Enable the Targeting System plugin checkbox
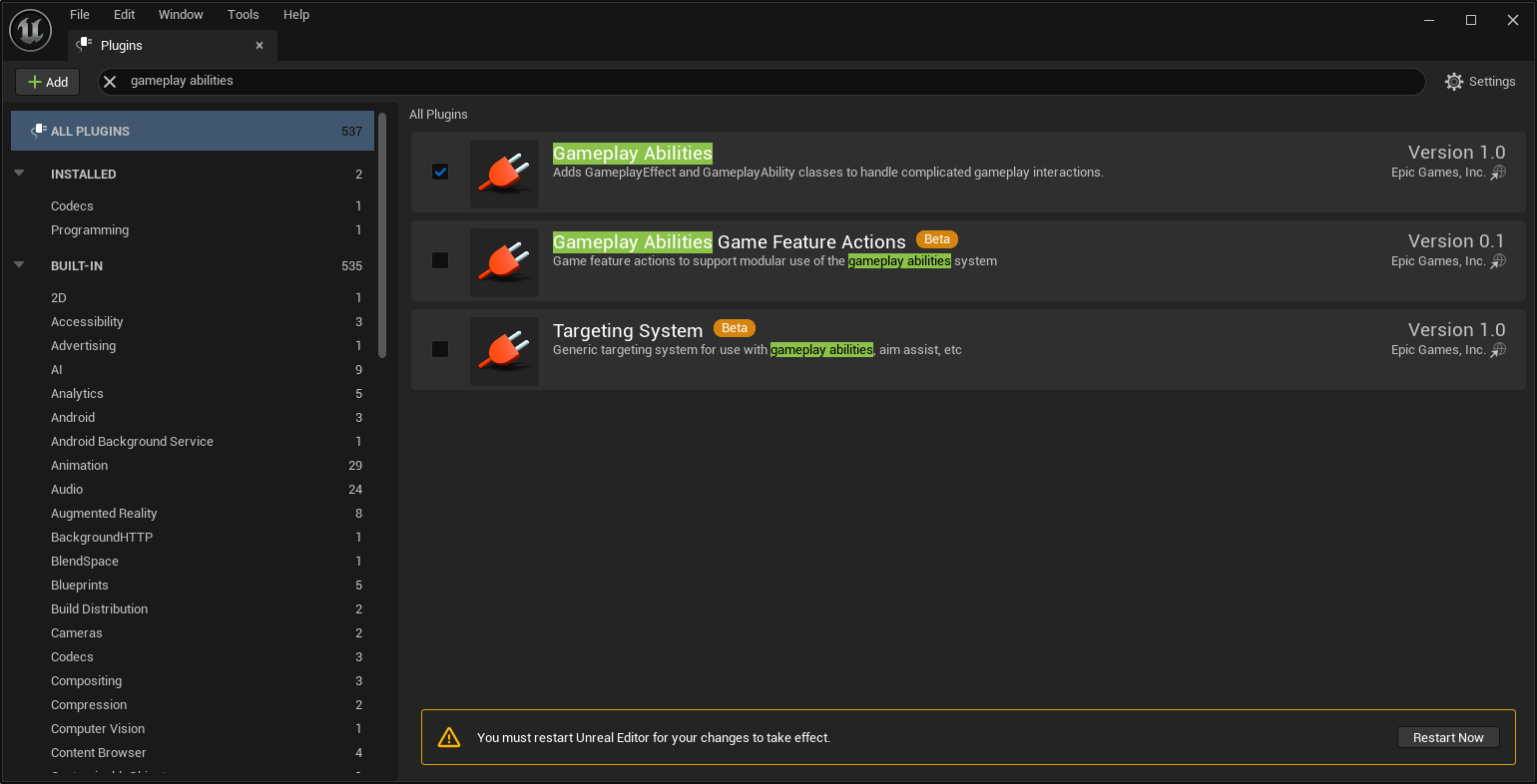The height and width of the screenshot is (784, 1537). click(440, 349)
